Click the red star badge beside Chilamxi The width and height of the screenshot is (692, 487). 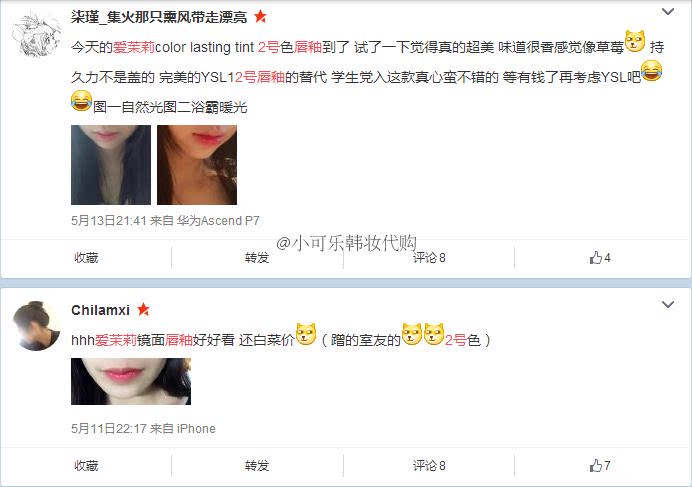[143, 310]
